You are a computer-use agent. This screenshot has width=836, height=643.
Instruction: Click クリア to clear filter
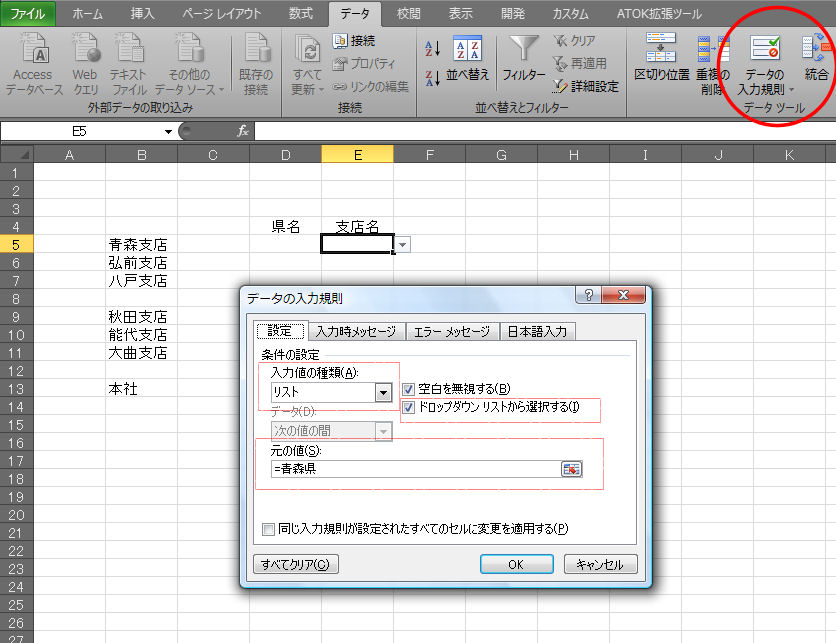(x=574, y=41)
